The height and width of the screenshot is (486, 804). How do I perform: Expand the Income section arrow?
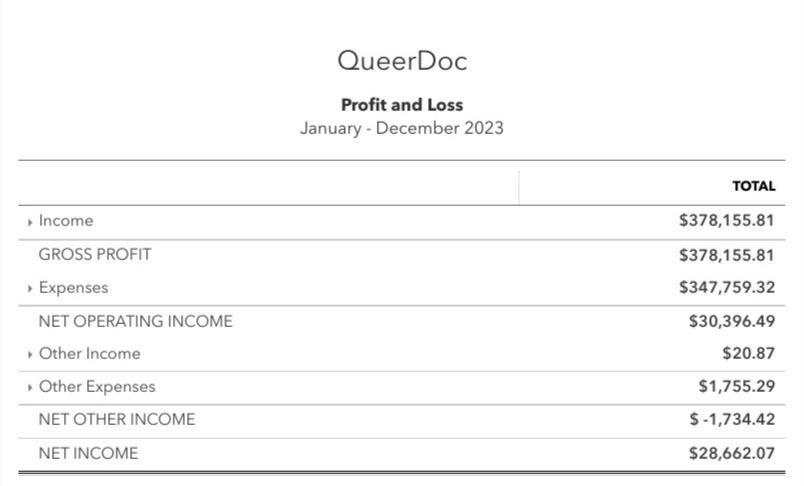point(31,222)
